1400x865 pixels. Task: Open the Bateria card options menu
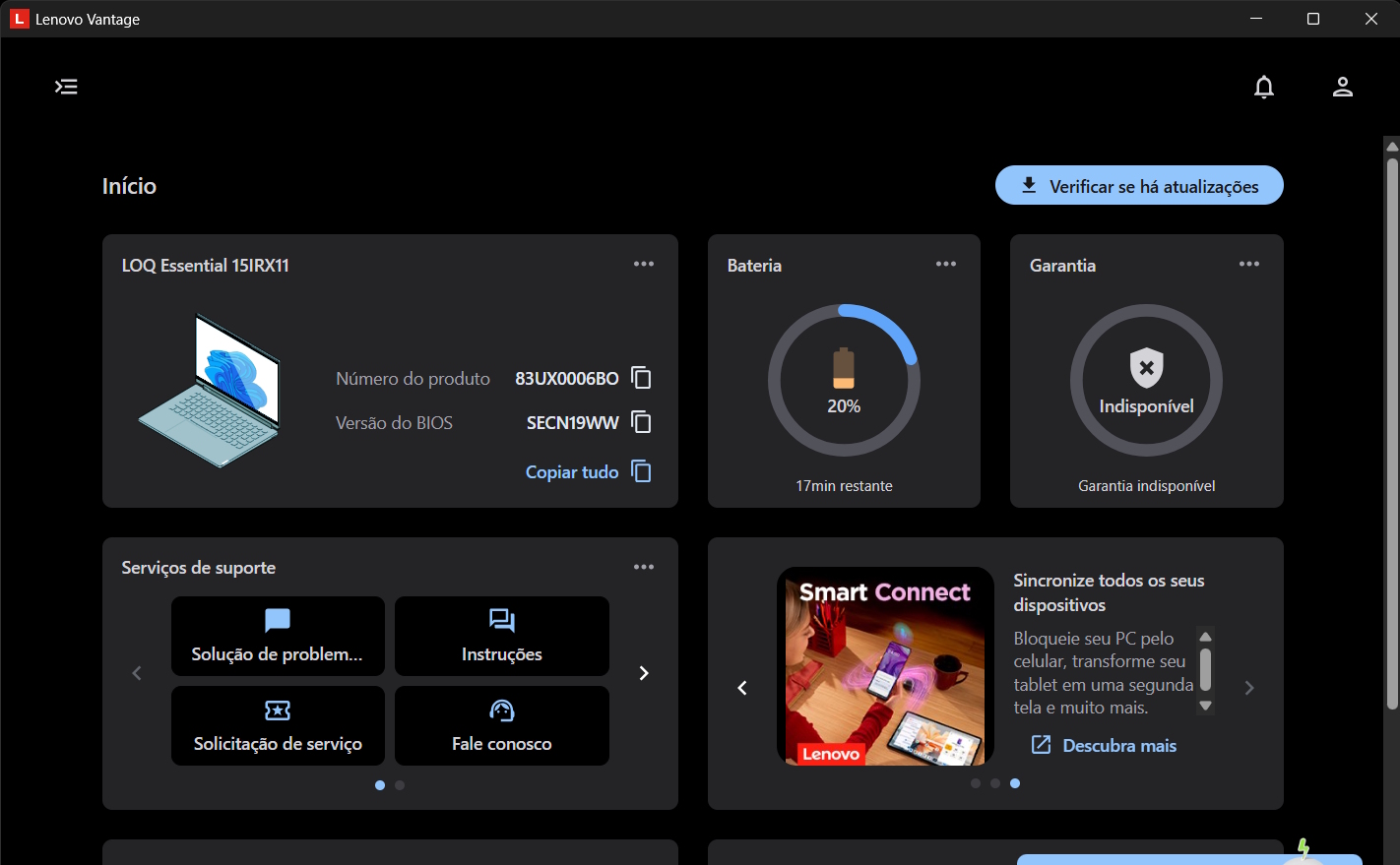click(946, 264)
